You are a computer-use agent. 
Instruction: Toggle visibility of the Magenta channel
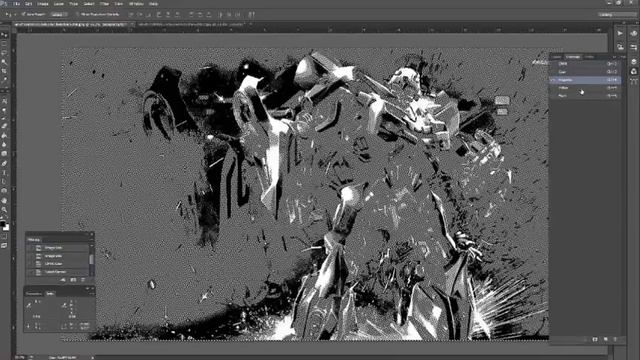pos(554,80)
